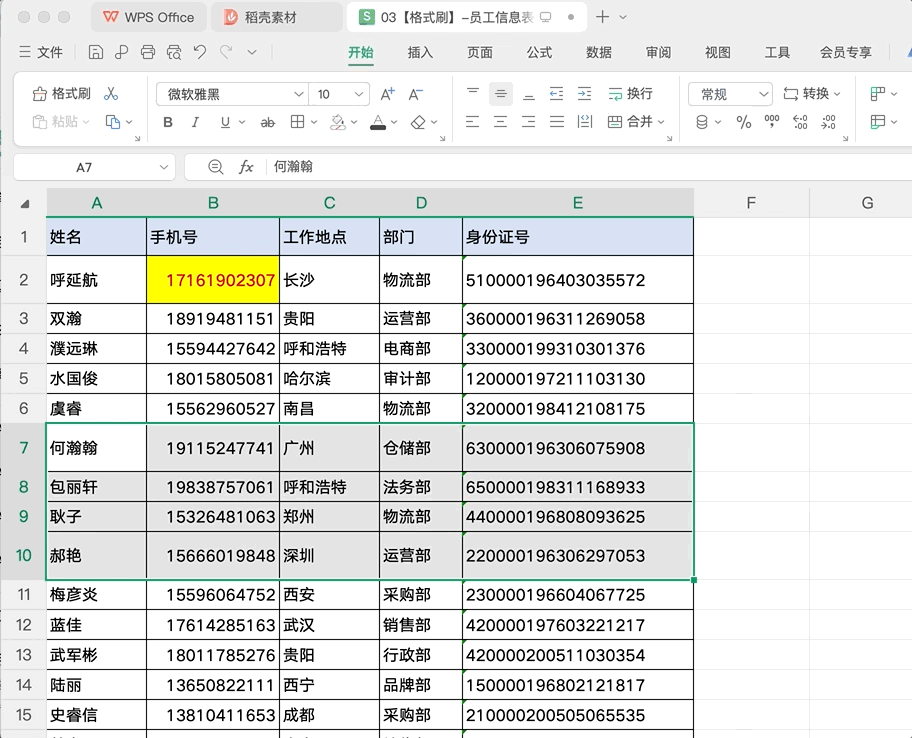The height and width of the screenshot is (738, 912).
Task: Click the font color A swatch
Action: pos(378,122)
